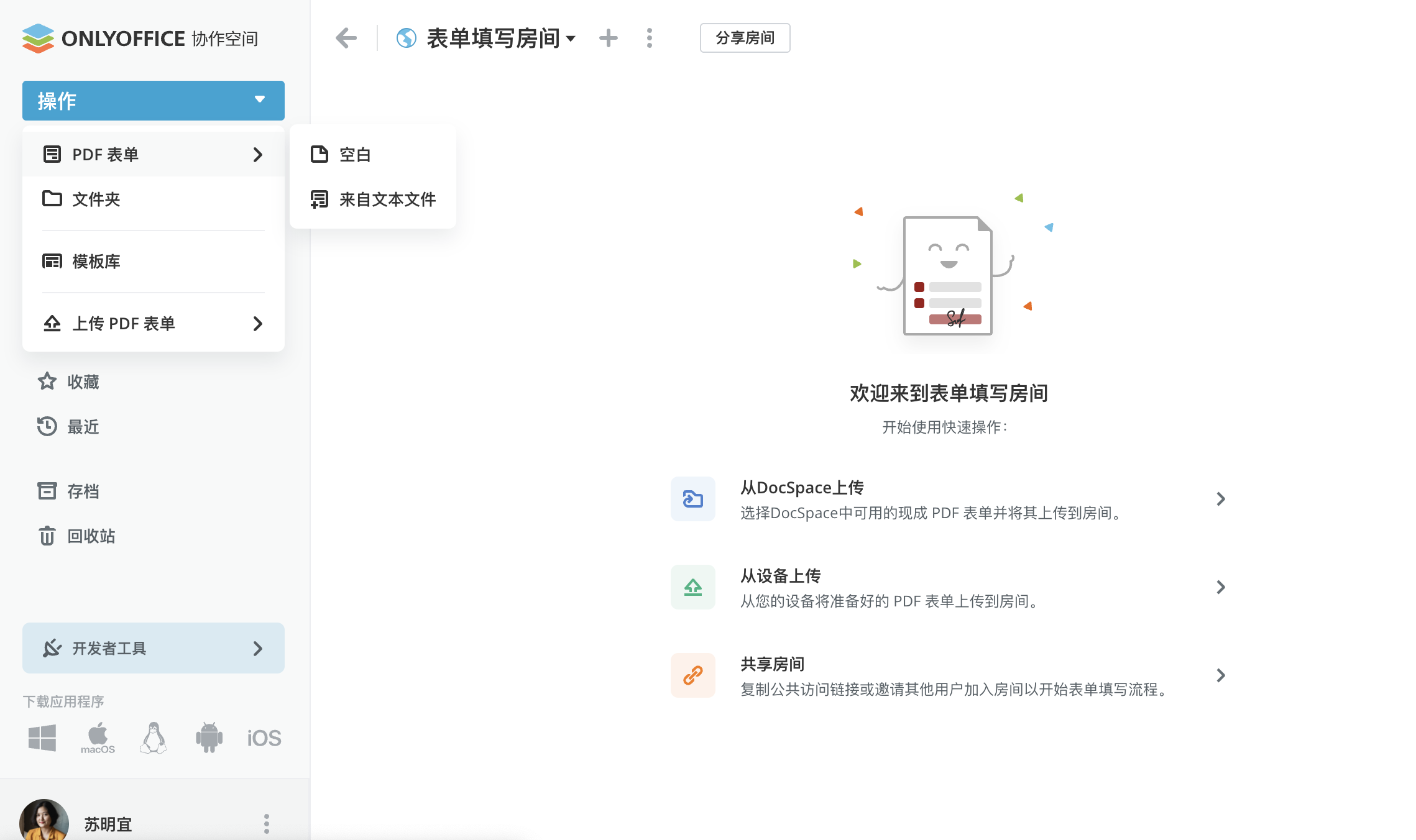The width and height of the screenshot is (1416, 840).
Task: Click the globe icon beside room title
Action: 407,39
